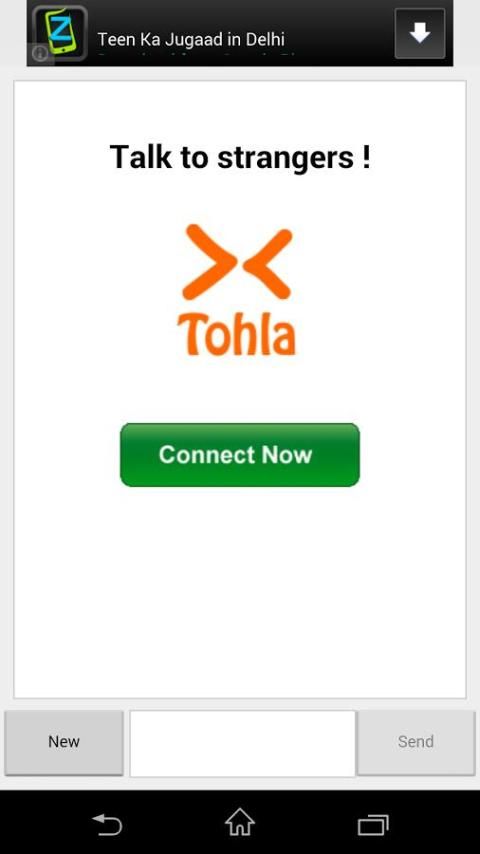Start chat with Connect Now button
The image size is (480, 854).
tap(240, 455)
